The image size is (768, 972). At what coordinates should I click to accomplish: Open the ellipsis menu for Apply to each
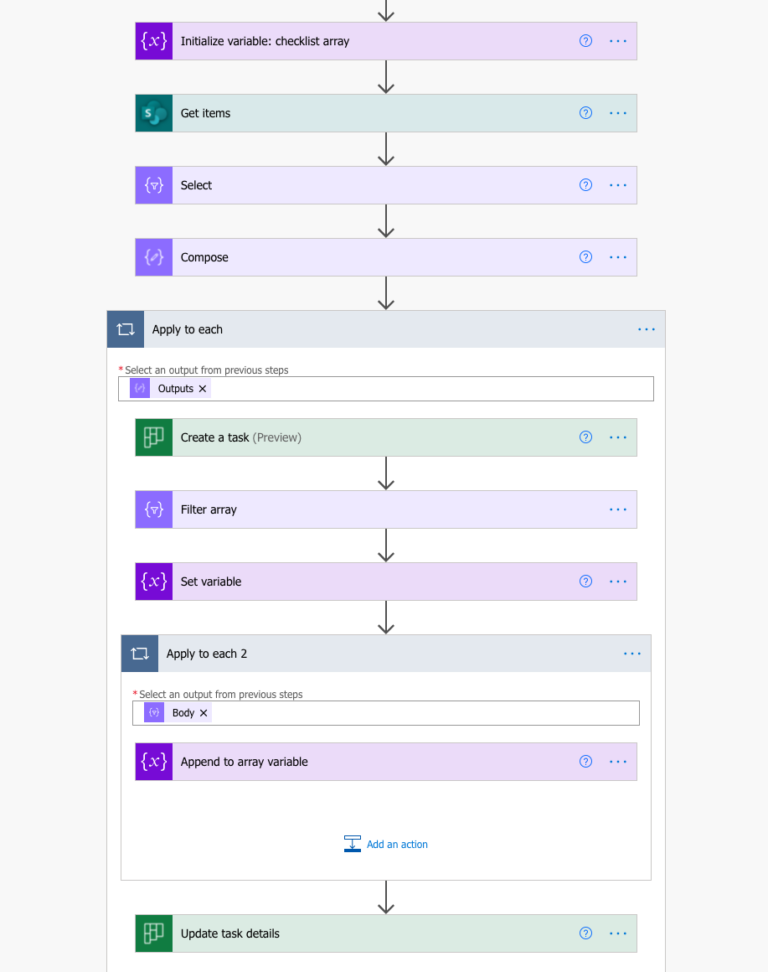(x=646, y=329)
